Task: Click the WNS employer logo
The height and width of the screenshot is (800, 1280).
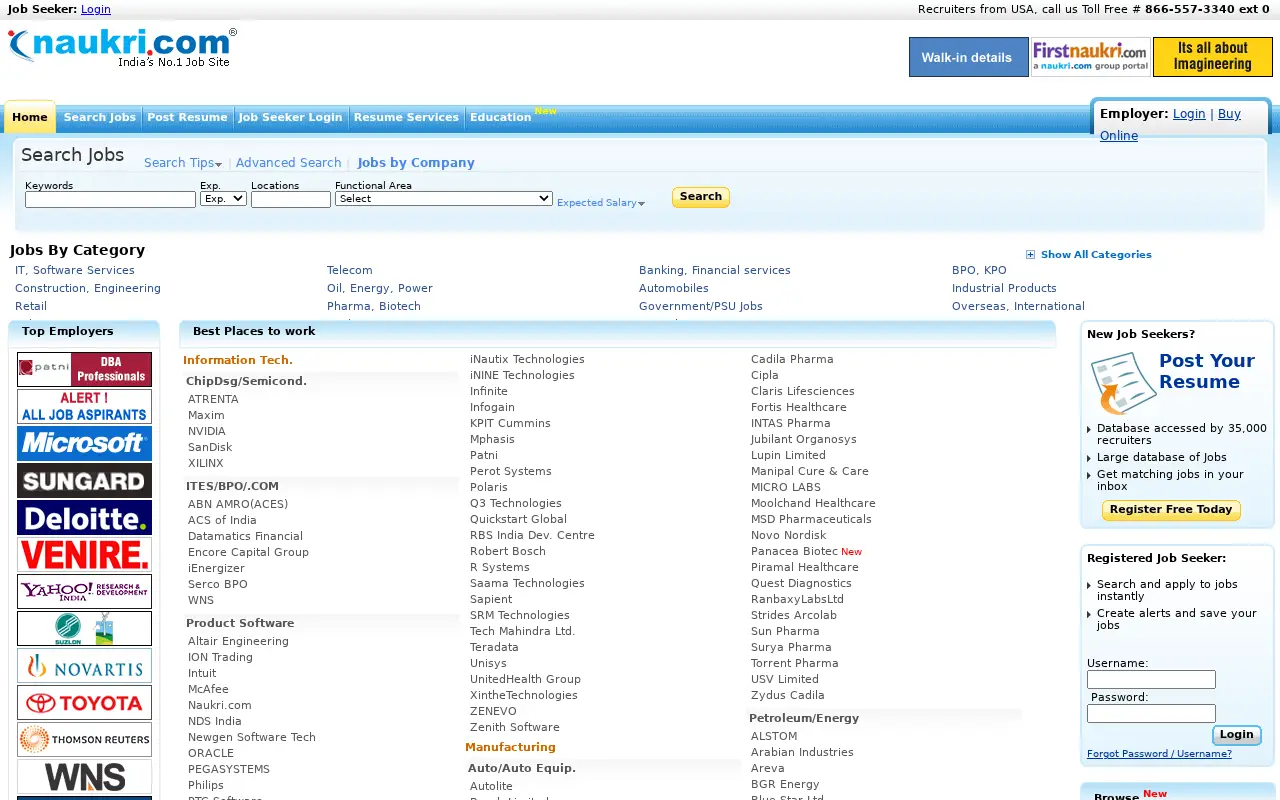Action: (84, 776)
